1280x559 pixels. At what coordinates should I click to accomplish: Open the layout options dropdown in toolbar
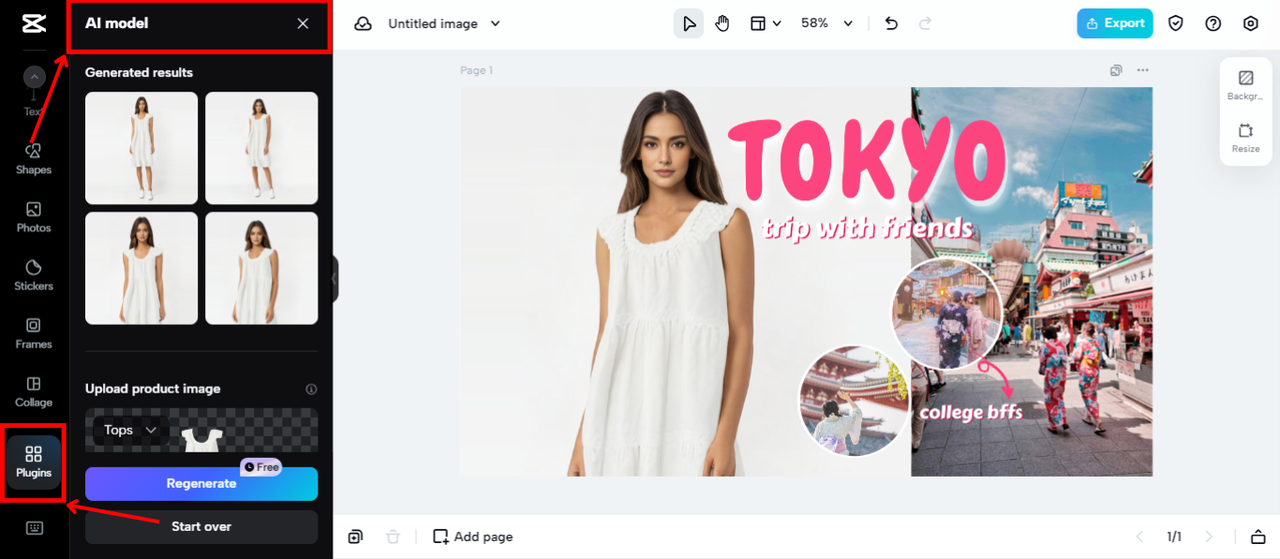coord(766,24)
